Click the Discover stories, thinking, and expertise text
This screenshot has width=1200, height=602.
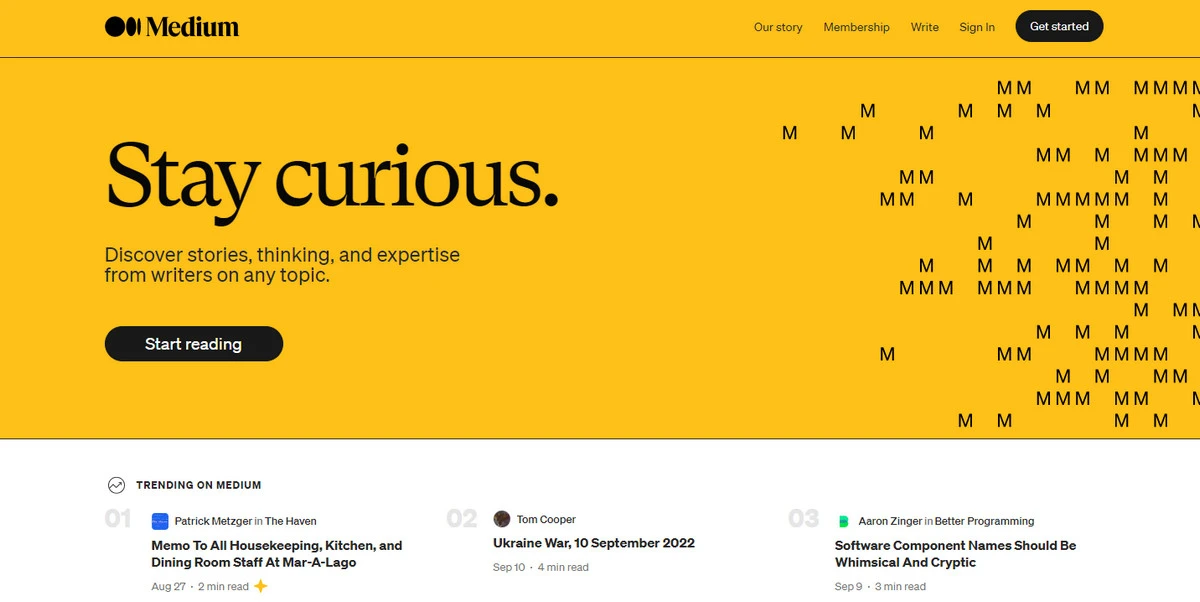(282, 264)
